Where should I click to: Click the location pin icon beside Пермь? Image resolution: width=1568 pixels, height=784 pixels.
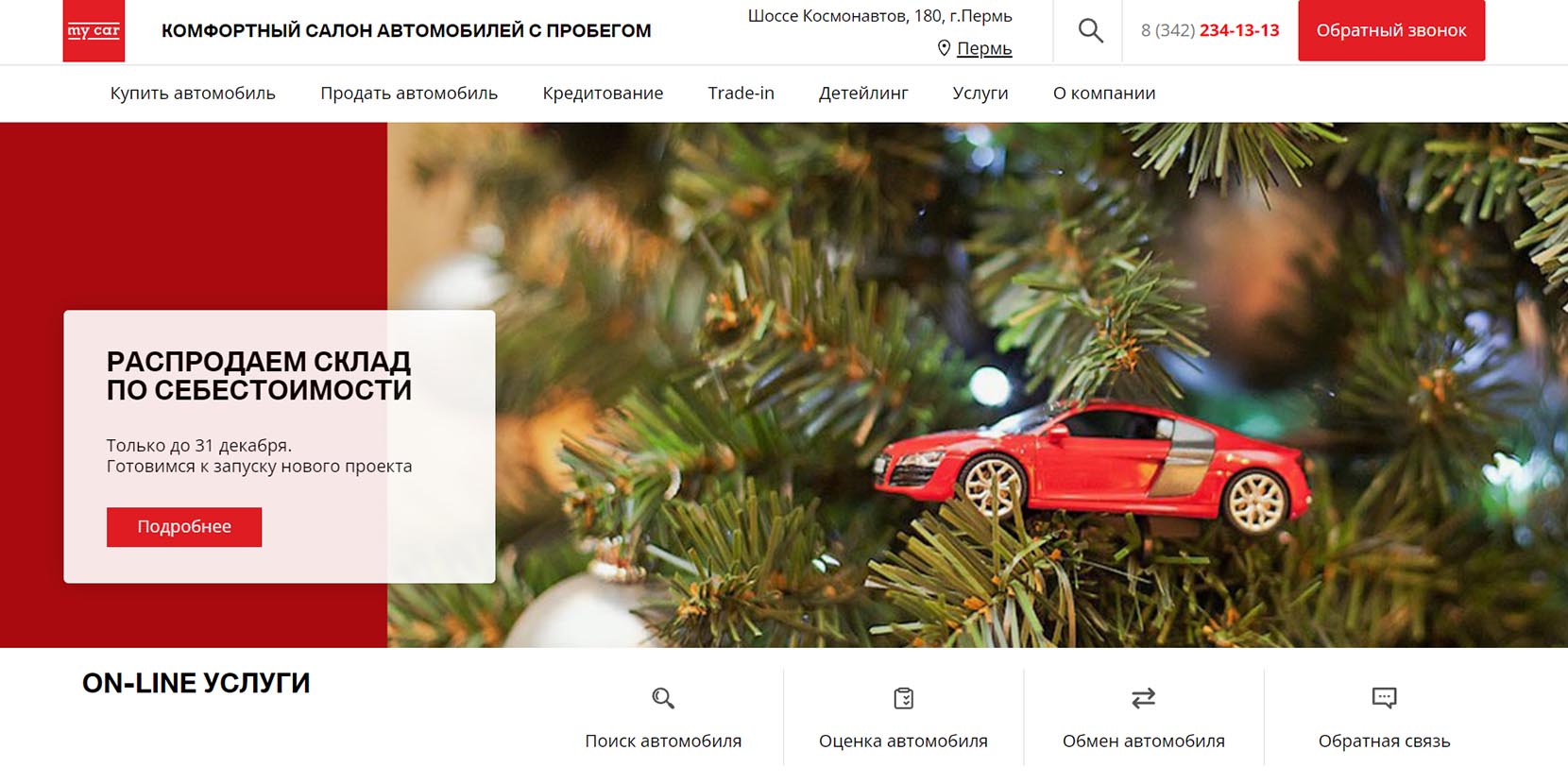click(x=944, y=48)
